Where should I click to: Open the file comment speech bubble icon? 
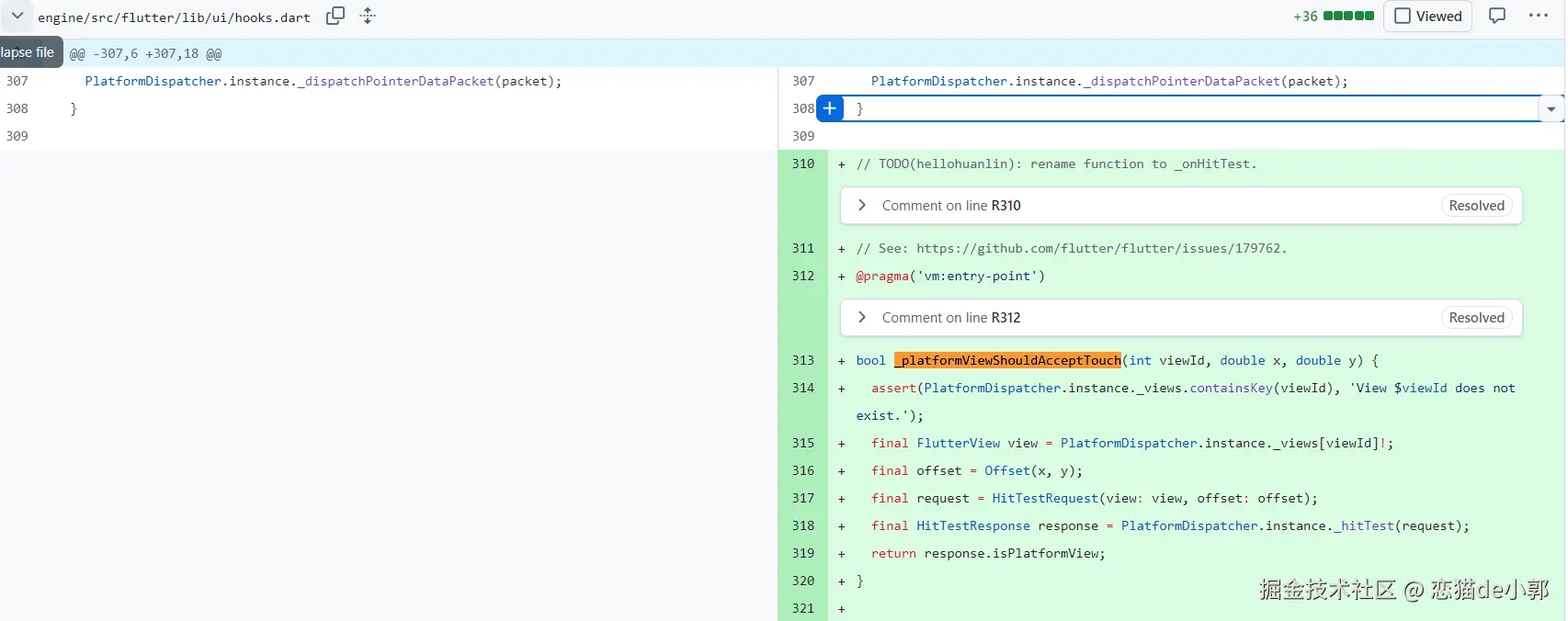(x=1497, y=16)
